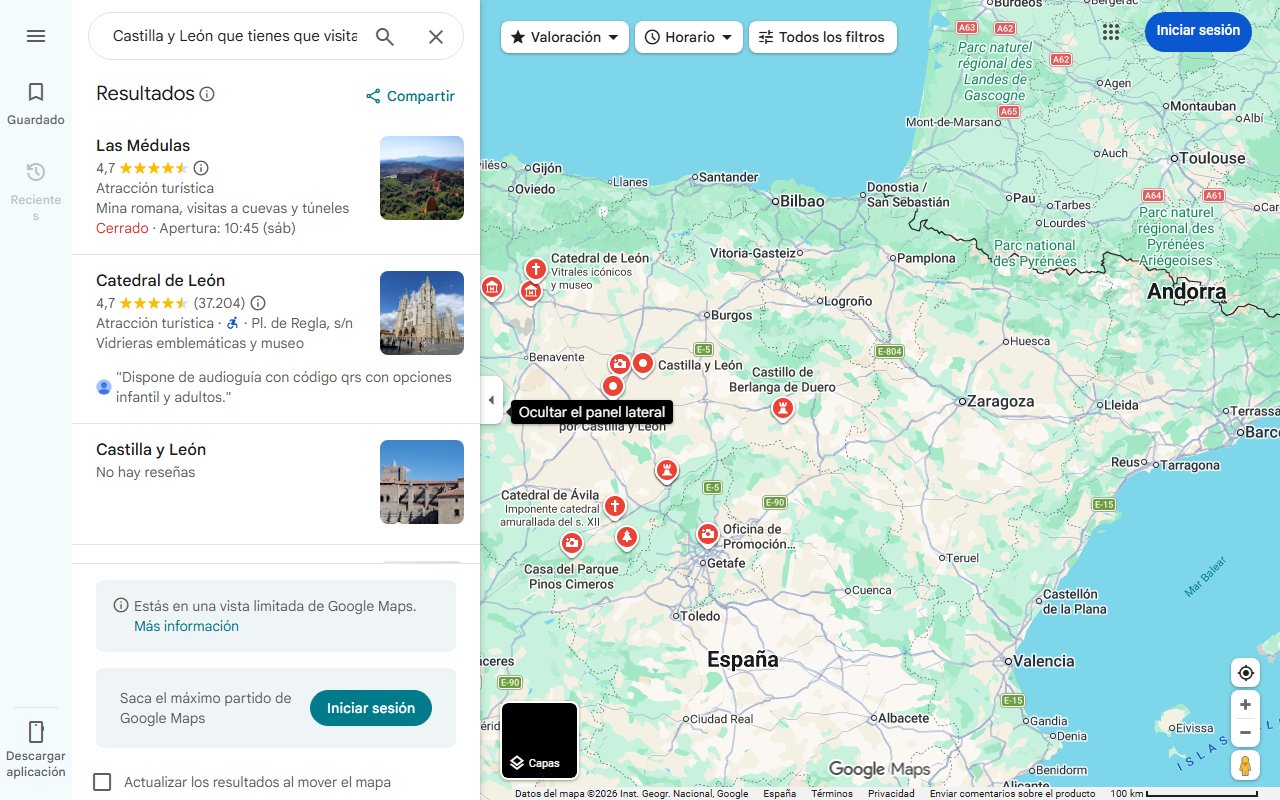Image resolution: width=1280 pixels, height=800 pixels.
Task: Open the Valoración filter dropdown
Action: (565, 37)
